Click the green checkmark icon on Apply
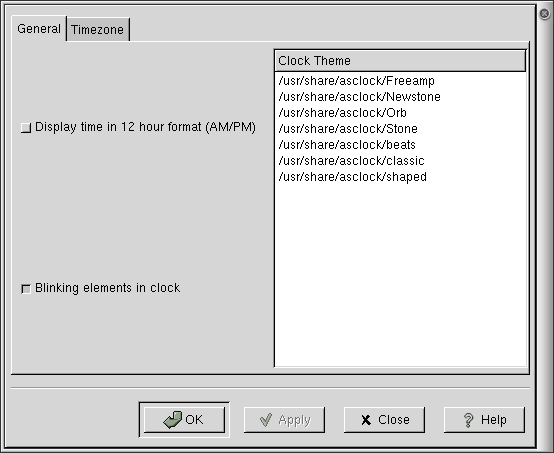554x453 pixels. pyautogui.click(x=266, y=420)
